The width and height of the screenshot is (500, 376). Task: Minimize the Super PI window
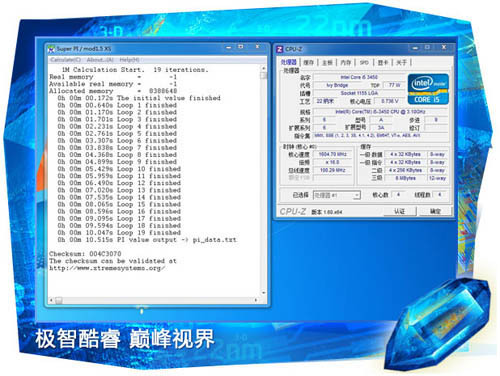(x=229, y=48)
